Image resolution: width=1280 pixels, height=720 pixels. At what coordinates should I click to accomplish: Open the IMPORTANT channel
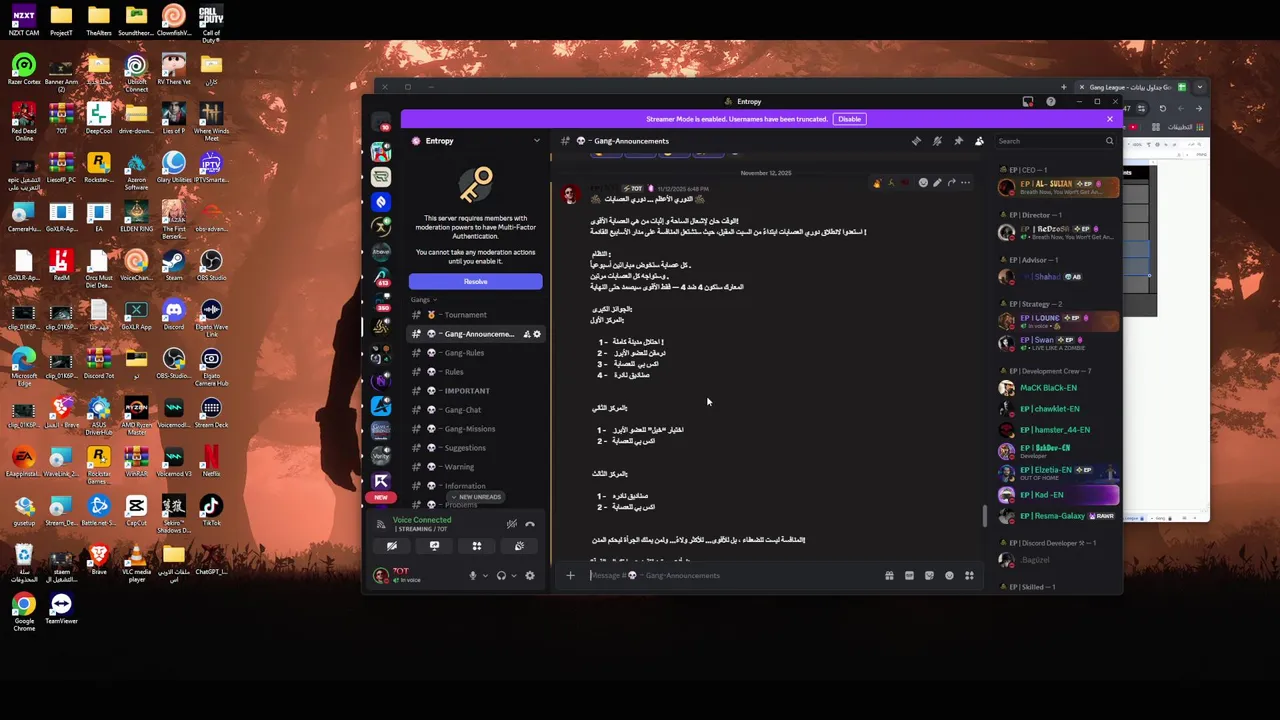[x=476, y=391]
